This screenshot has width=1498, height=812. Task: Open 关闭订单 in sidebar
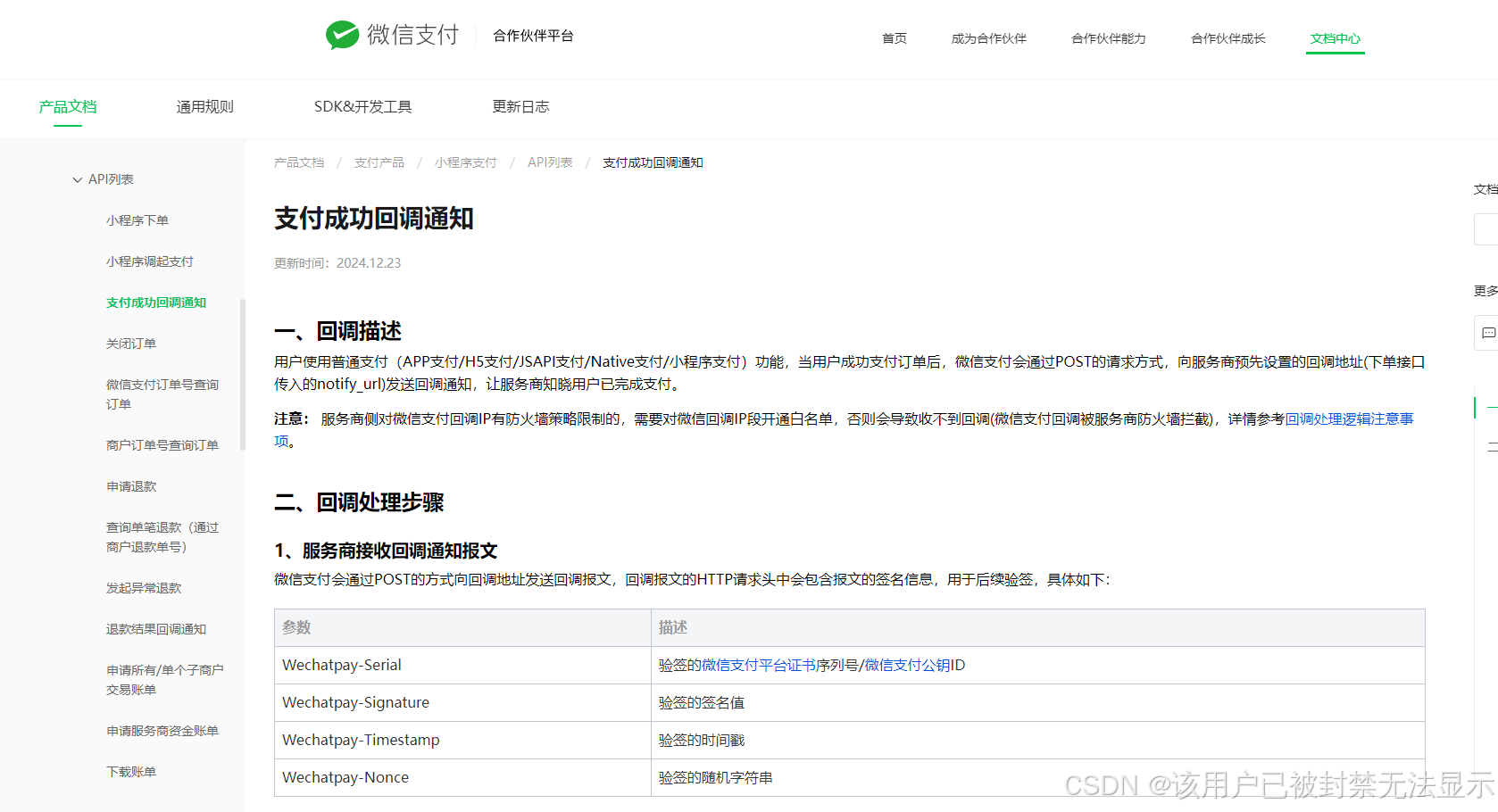pyautogui.click(x=131, y=344)
